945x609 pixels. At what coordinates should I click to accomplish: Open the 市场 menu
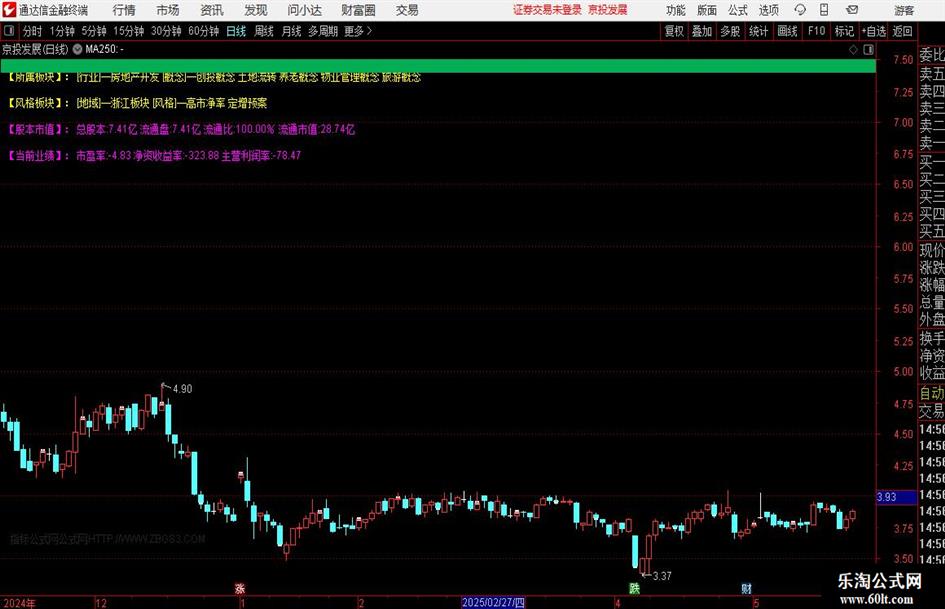point(168,10)
